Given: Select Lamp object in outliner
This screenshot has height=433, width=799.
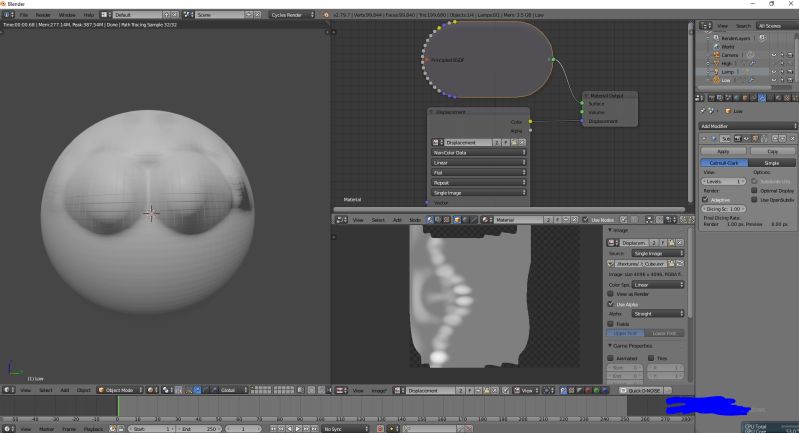Looking at the screenshot, I should 727,72.
